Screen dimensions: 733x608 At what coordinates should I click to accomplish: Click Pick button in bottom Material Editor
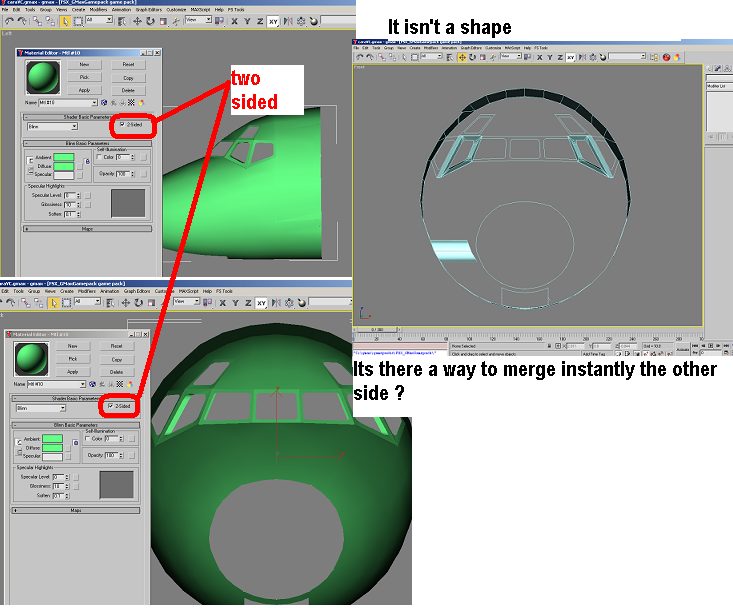click(72, 359)
